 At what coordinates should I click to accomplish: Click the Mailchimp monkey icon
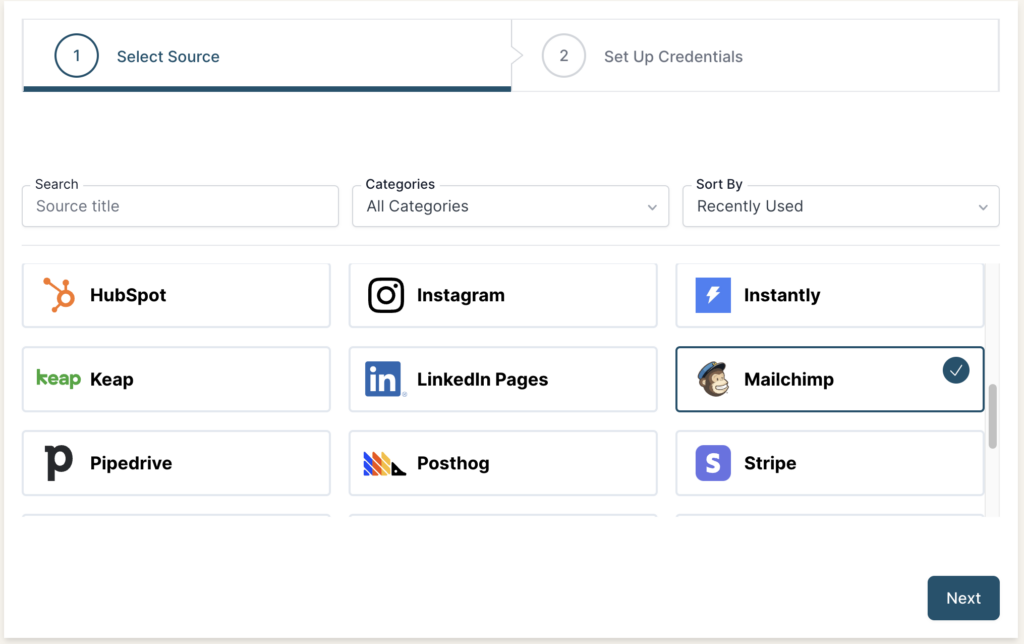(x=713, y=379)
